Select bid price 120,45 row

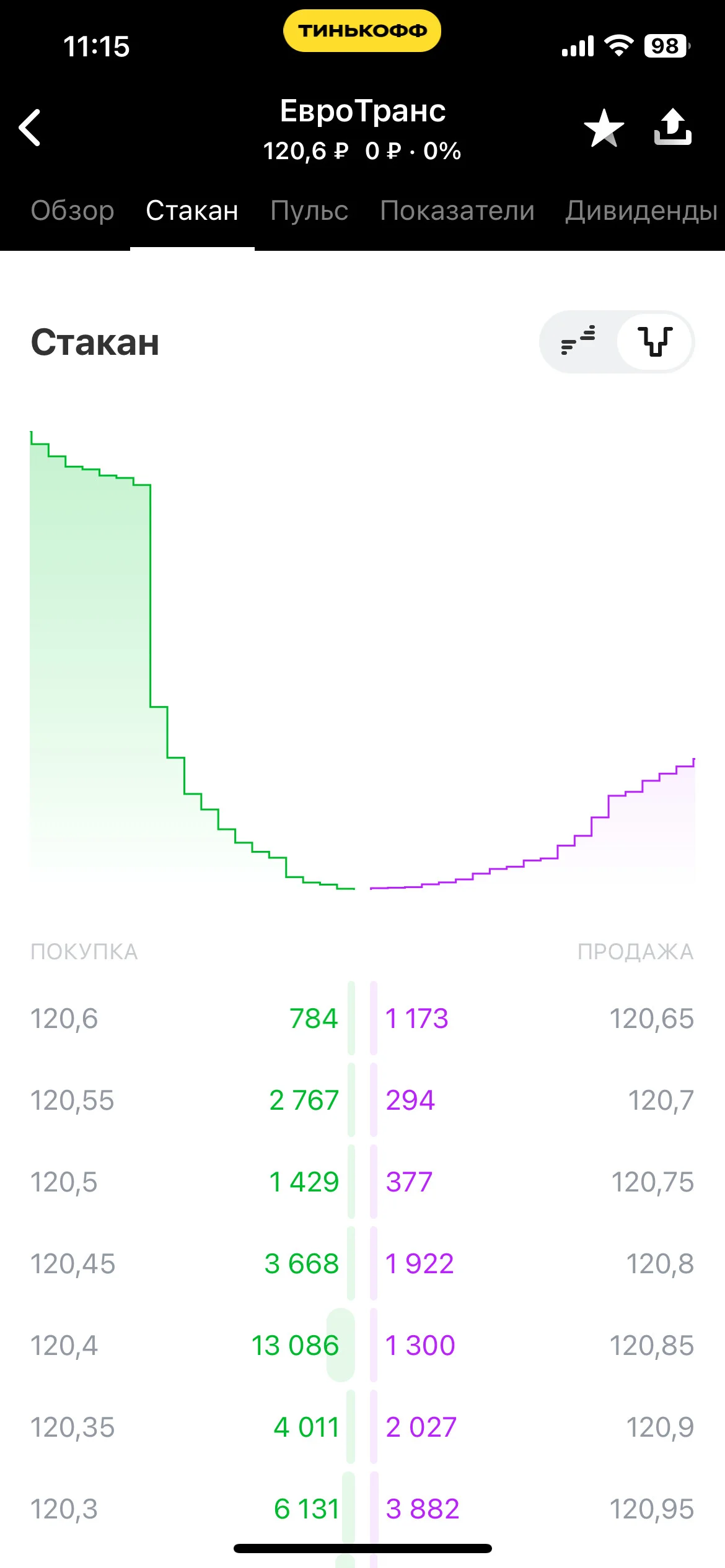[185, 1264]
